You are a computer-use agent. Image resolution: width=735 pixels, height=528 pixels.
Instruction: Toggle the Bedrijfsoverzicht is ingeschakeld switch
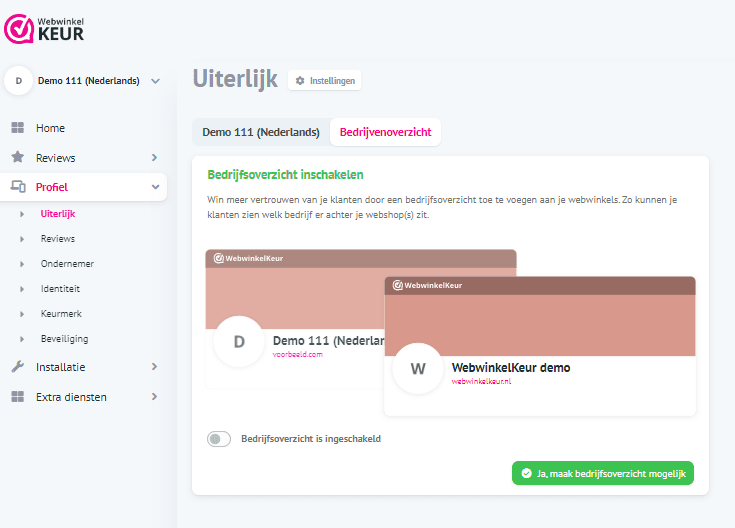(x=219, y=439)
